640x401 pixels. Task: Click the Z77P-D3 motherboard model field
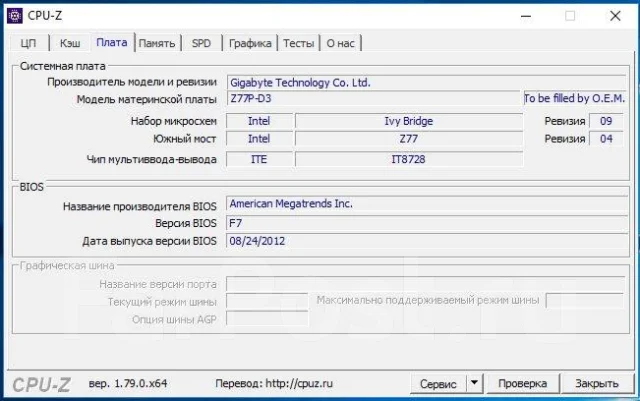(373, 99)
